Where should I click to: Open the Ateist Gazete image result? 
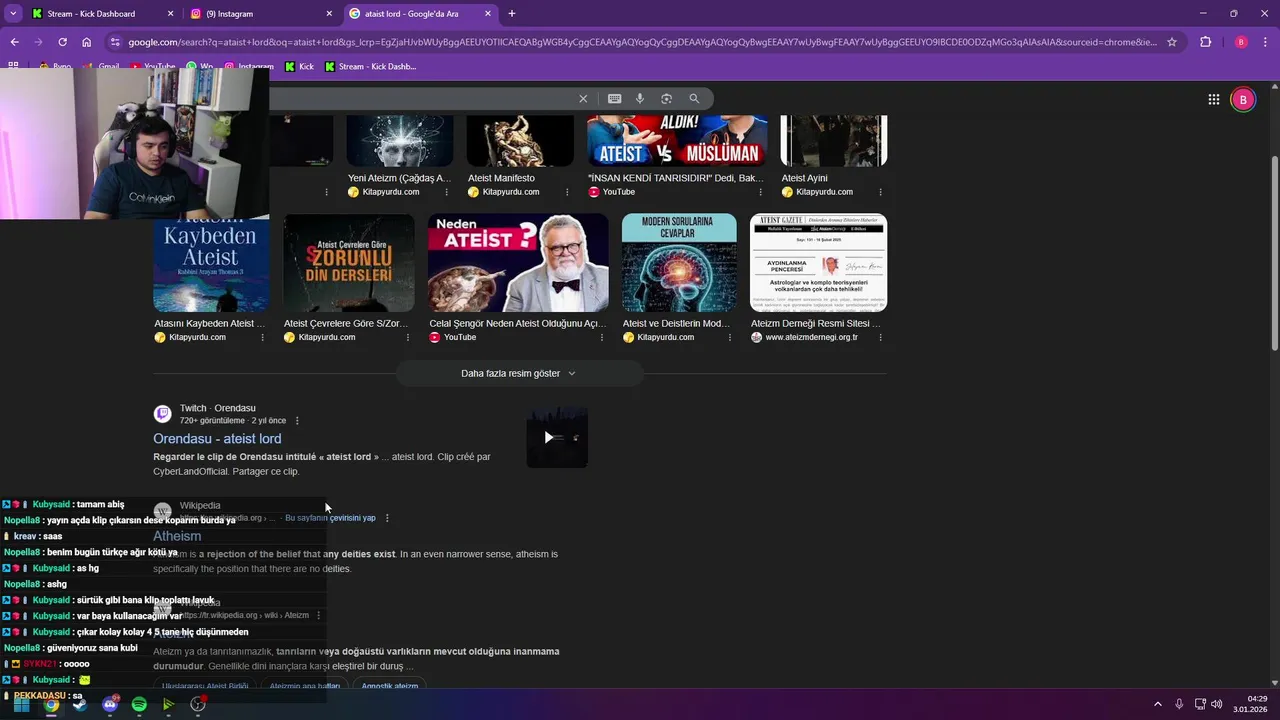tap(818, 263)
